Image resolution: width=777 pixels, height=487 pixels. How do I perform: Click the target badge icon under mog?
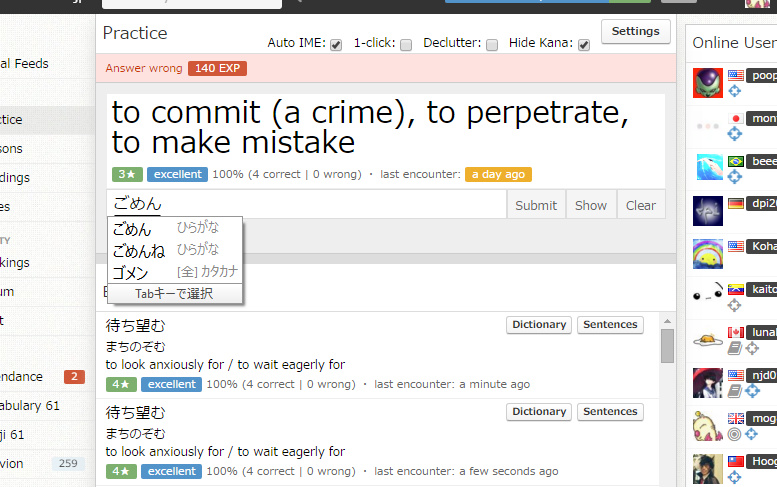point(734,434)
